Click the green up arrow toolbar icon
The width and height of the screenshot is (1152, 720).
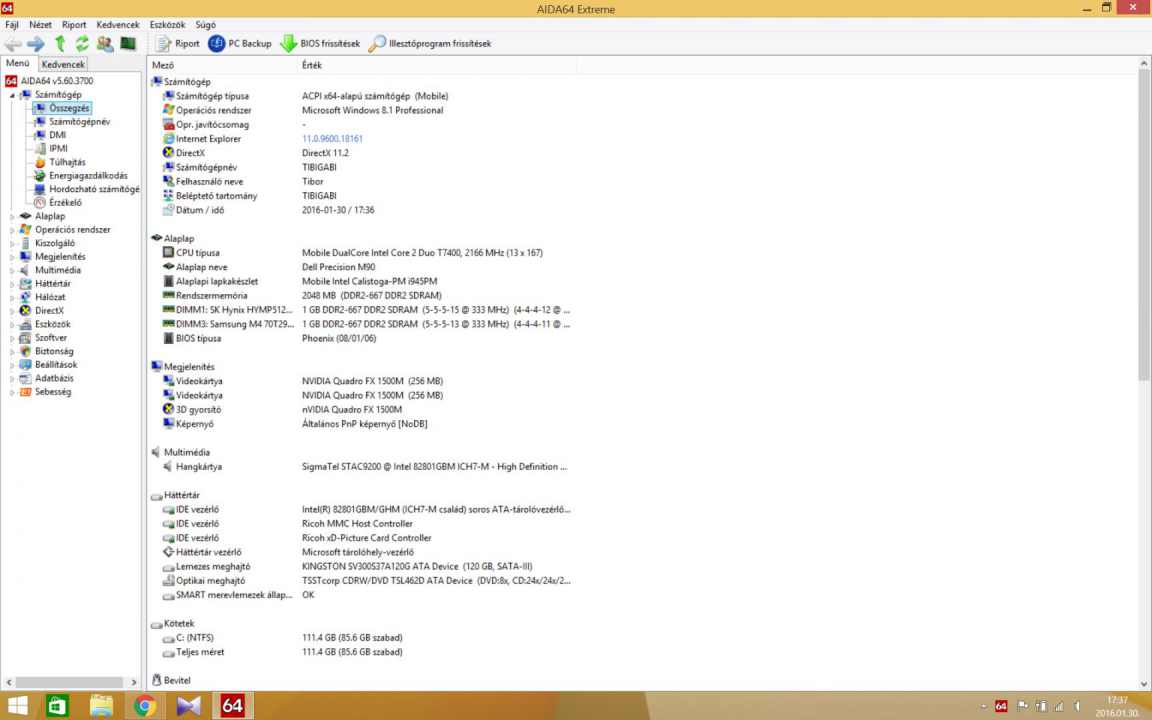click(x=60, y=43)
